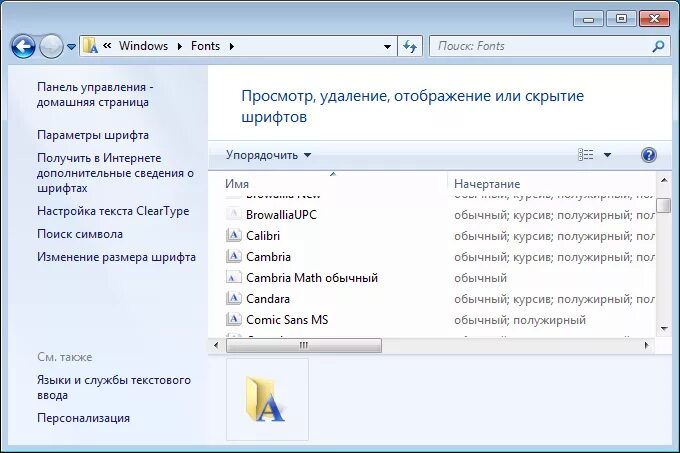This screenshot has height=453, width=680.
Task: Select the Cambria Math font icon
Action: (x=234, y=277)
